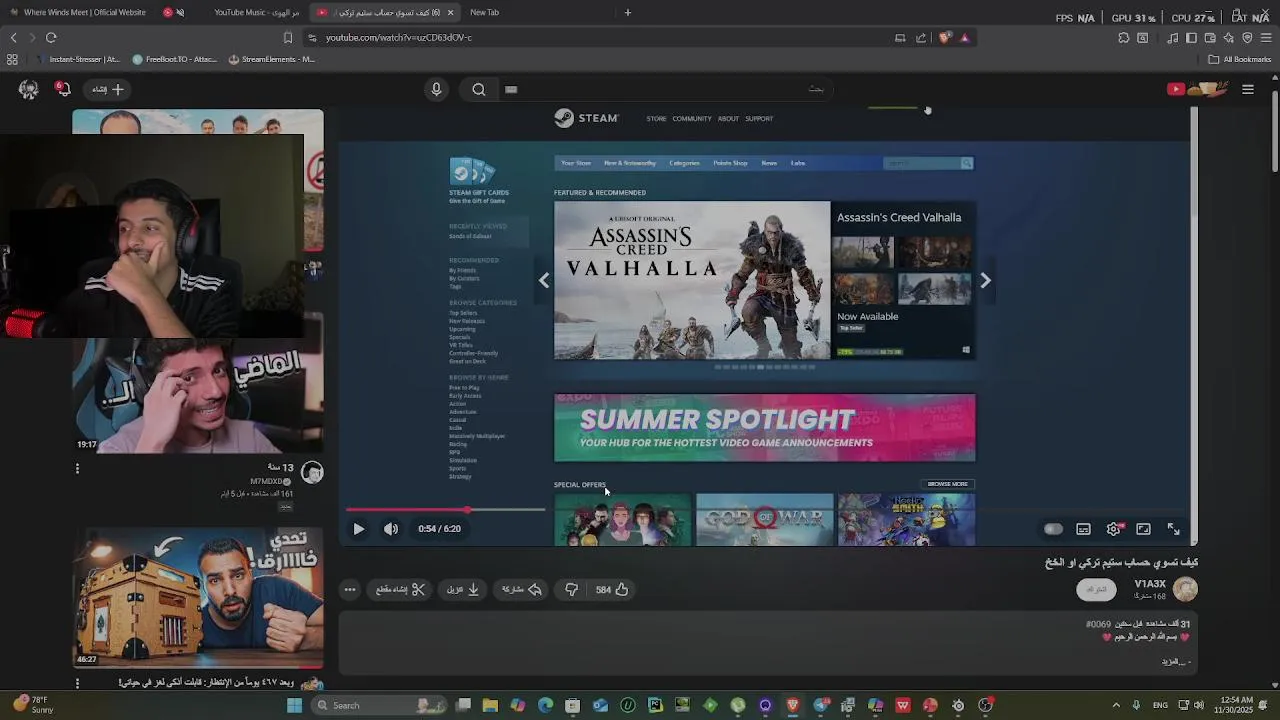Viewport: 1280px width, 720px height.
Task: Open YouTube guide hamburger menu
Action: (x=1248, y=89)
